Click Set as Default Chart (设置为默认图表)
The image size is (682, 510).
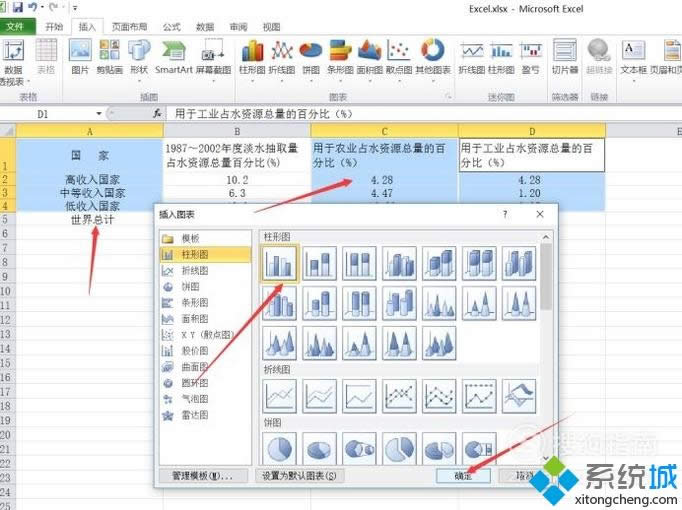(x=299, y=476)
